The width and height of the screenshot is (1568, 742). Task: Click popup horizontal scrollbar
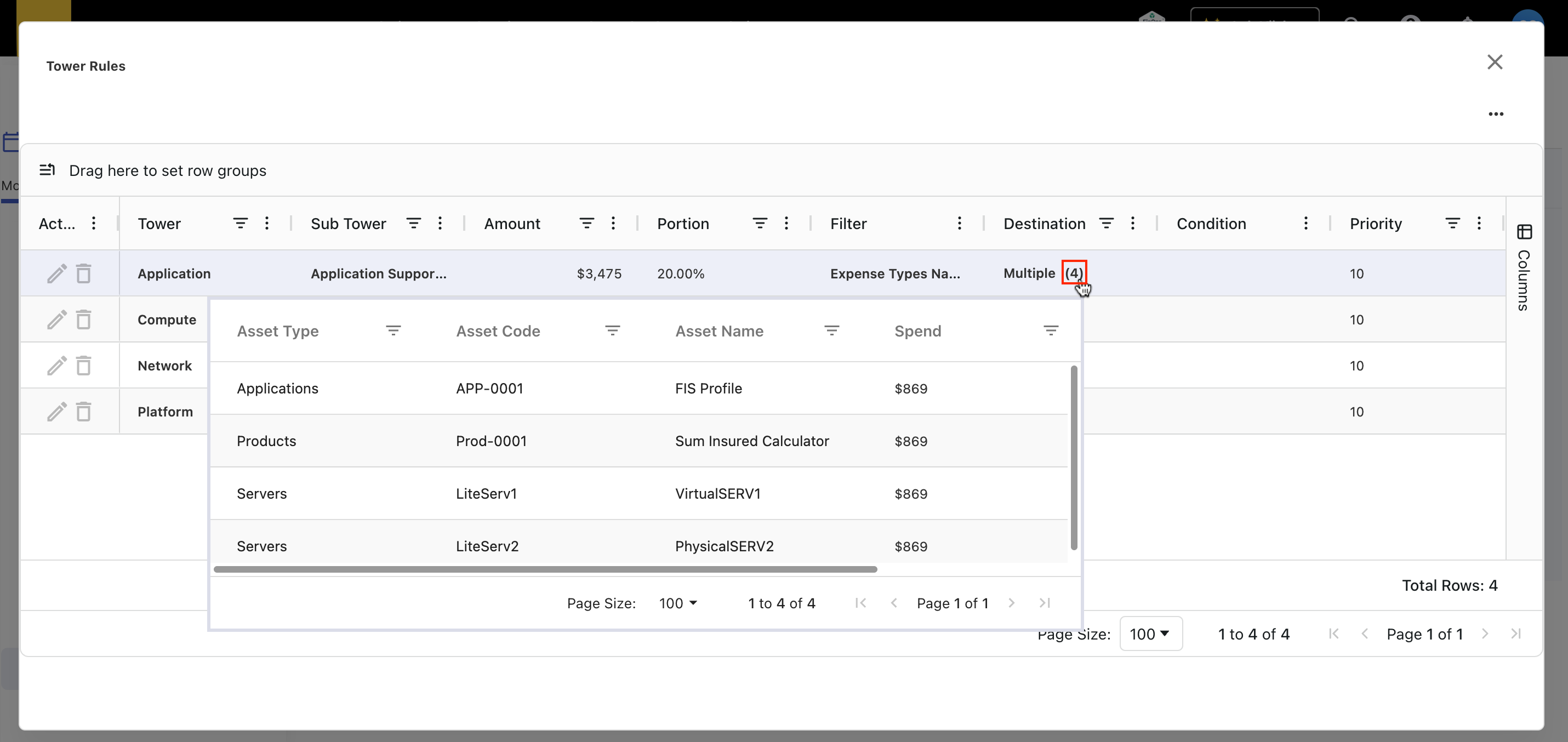point(545,569)
